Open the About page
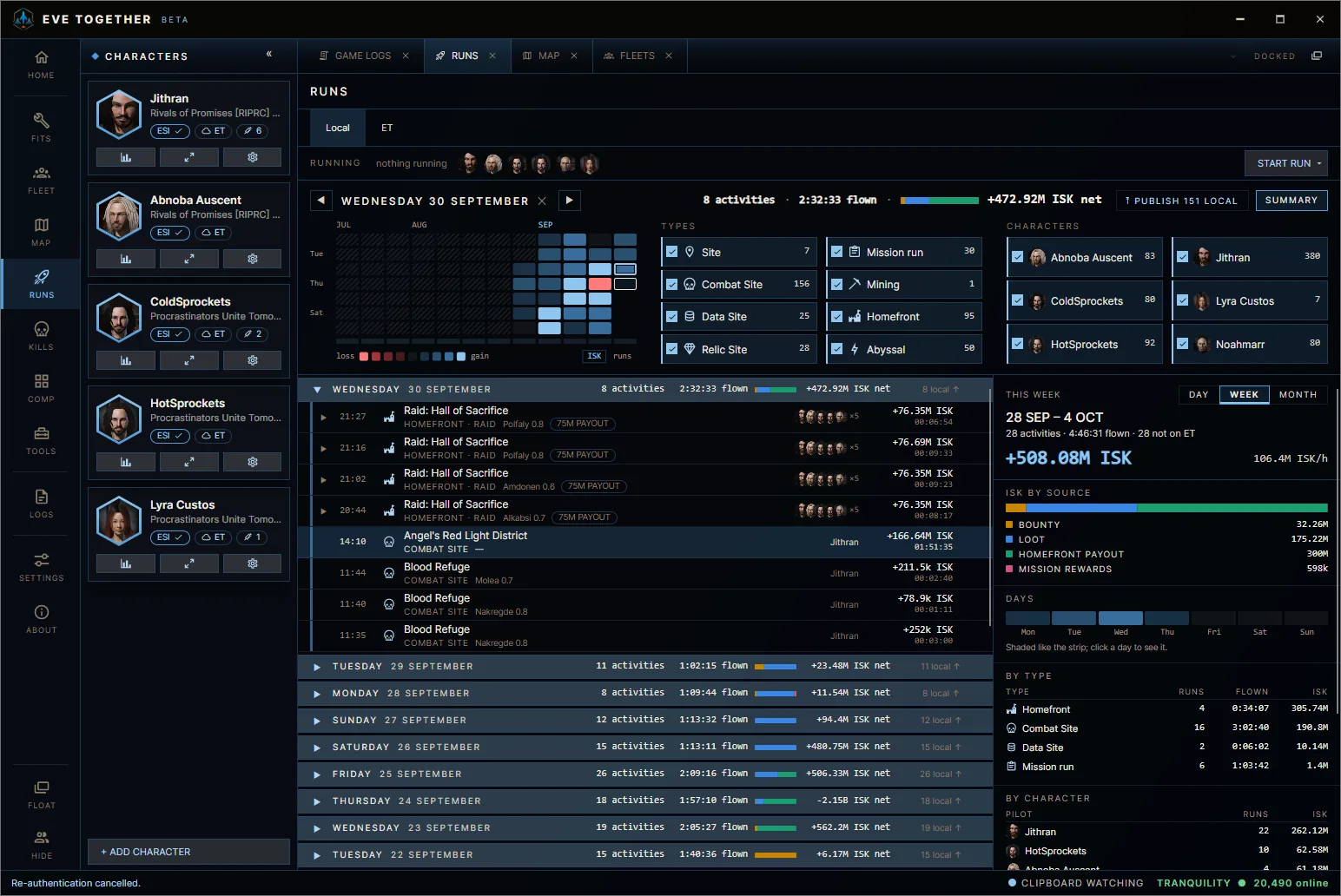Viewport: 1341px width, 896px height. point(41,618)
